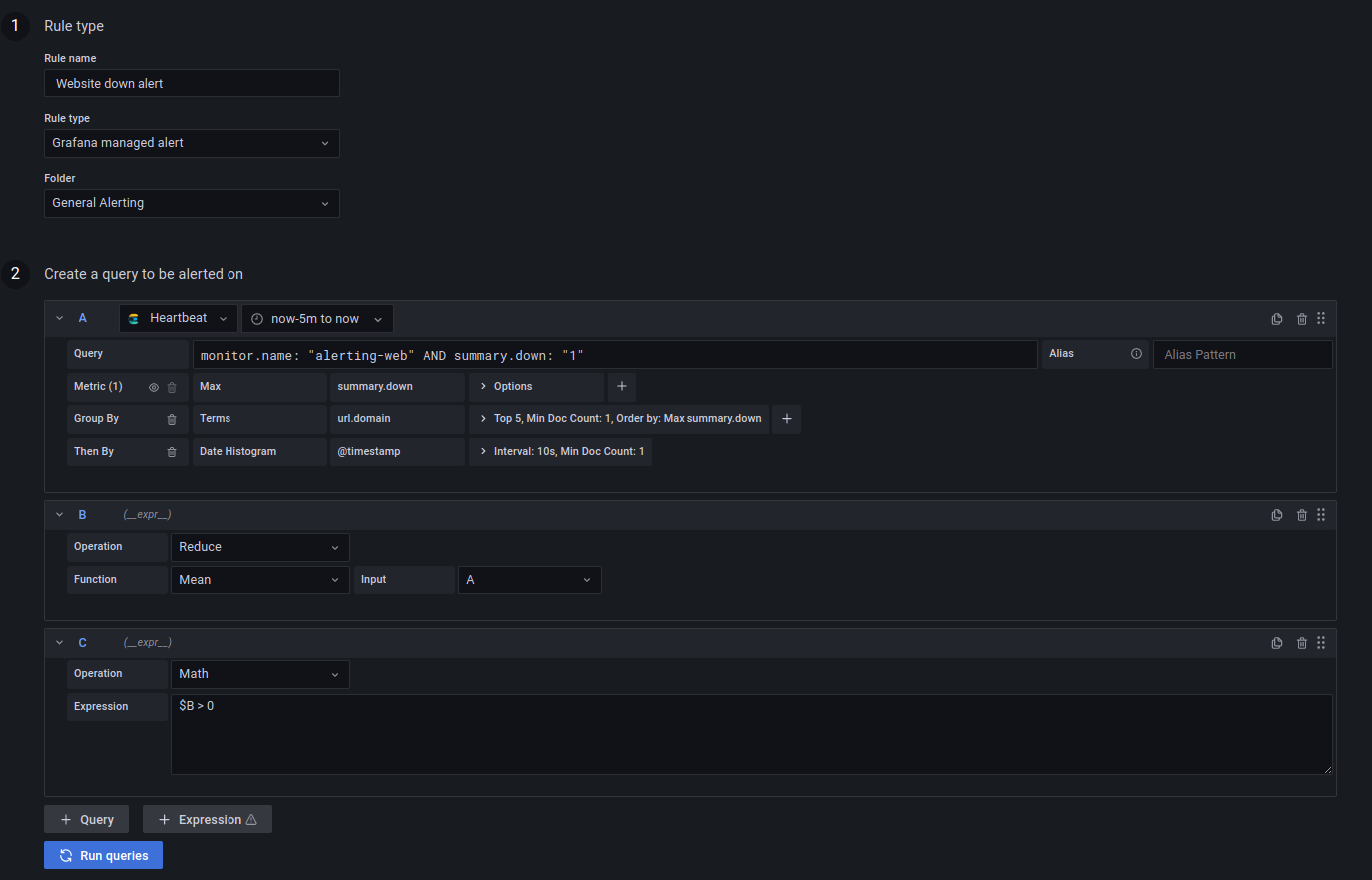Viewport: 1372px width, 880px height.
Task: Toggle visibility of Metric (1) via eye icon
Action: pos(154,387)
